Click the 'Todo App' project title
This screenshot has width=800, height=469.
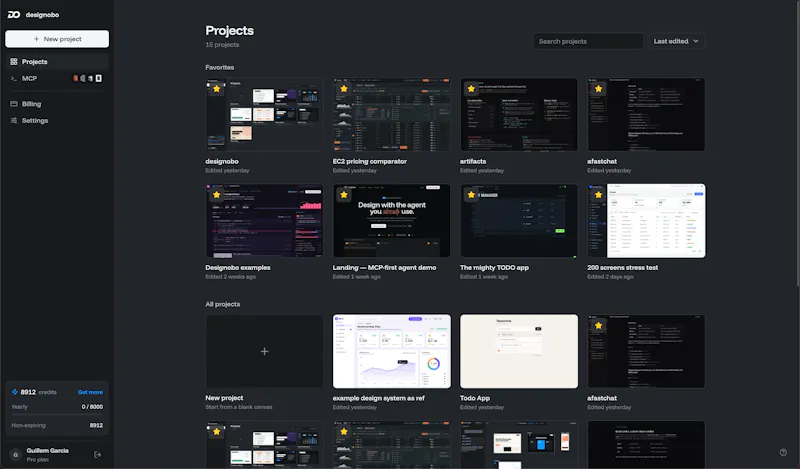coord(475,398)
